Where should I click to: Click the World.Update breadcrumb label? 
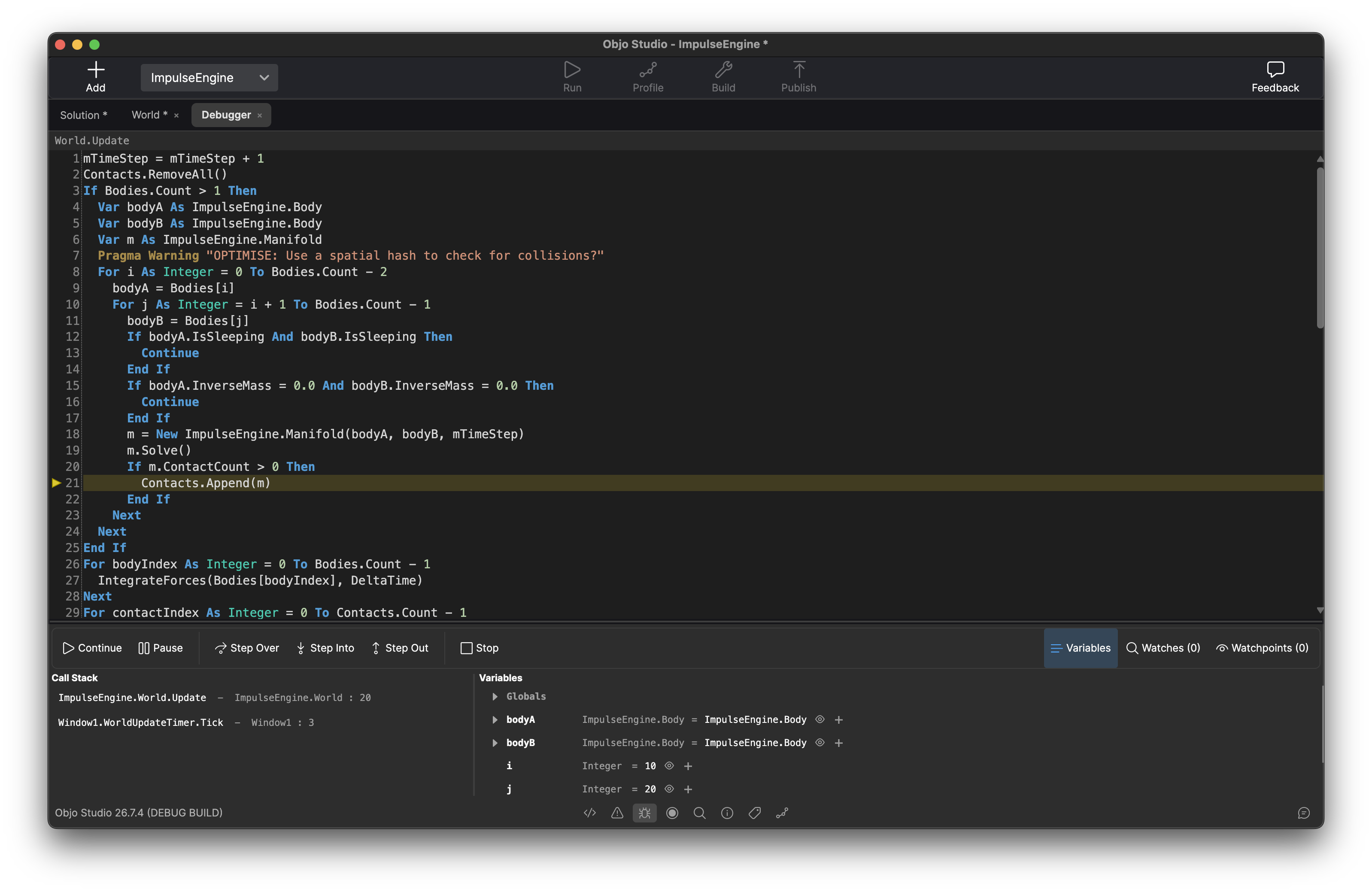point(92,140)
